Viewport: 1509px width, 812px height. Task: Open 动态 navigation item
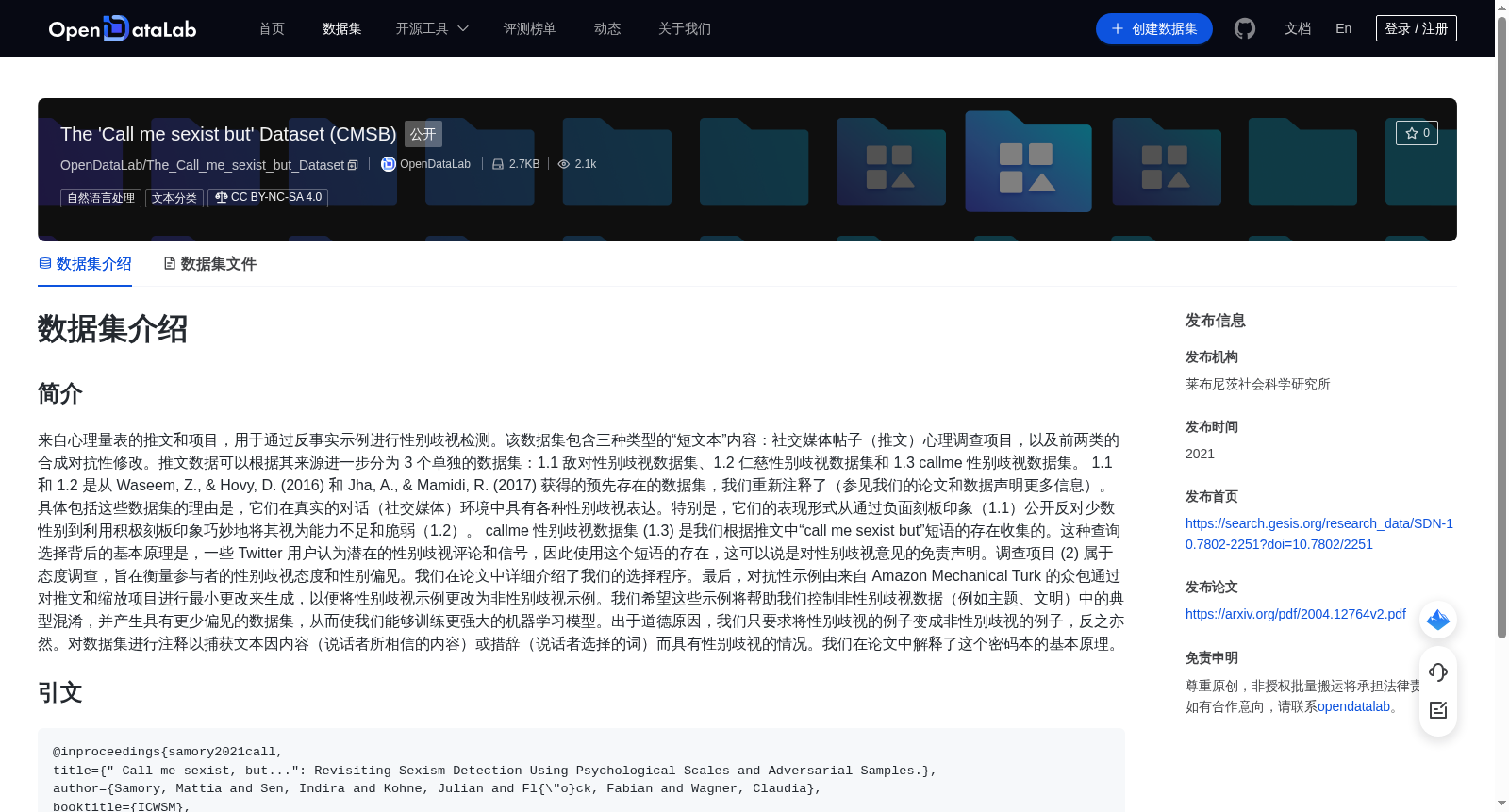tap(607, 28)
